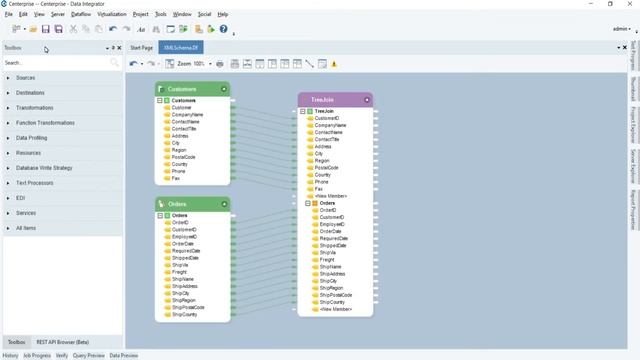Screen dimensions: 640x360
Task: Expand the Transformations toolbox category
Action: [8, 108]
